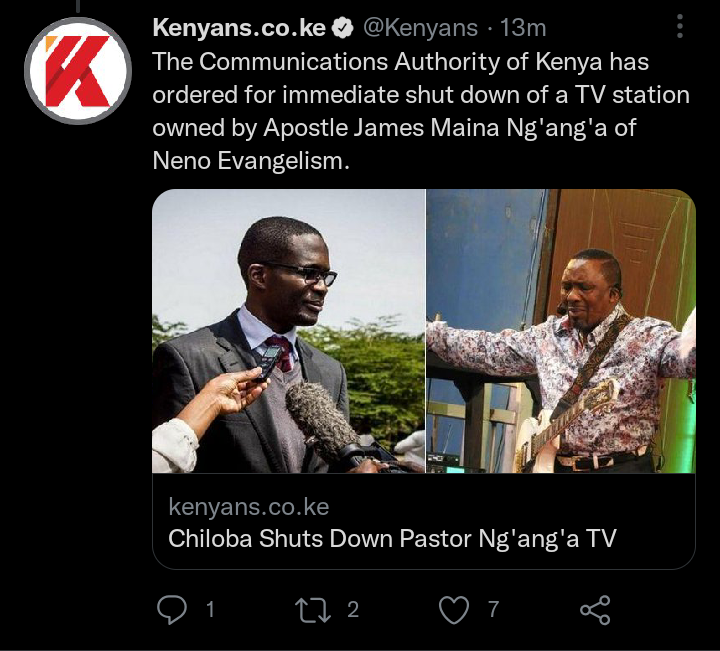Screen dimensions: 720x651
Task: Open the photo of pastor with guitar
Action: [x=561, y=331]
